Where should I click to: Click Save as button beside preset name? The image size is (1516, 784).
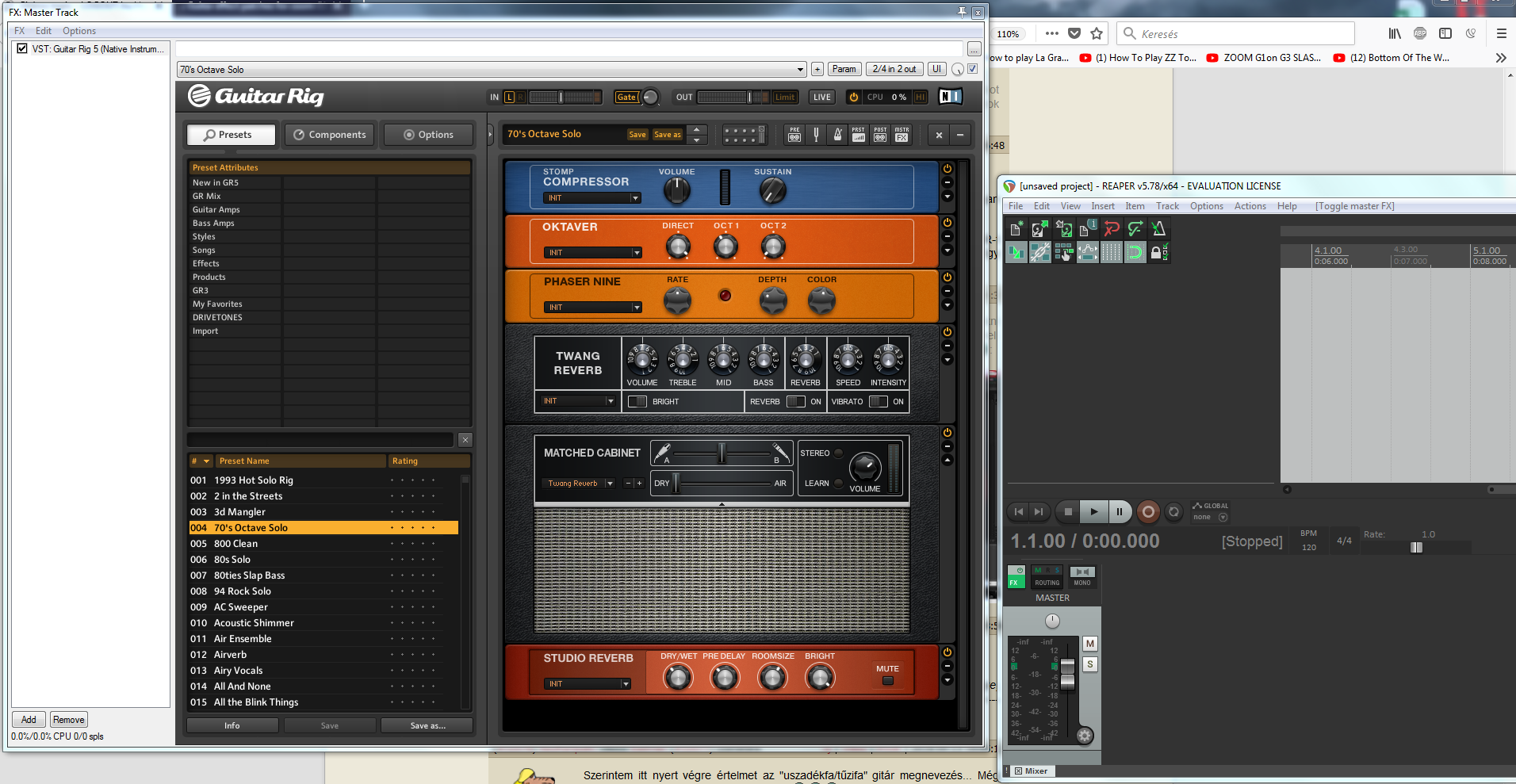[x=668, y=135]
